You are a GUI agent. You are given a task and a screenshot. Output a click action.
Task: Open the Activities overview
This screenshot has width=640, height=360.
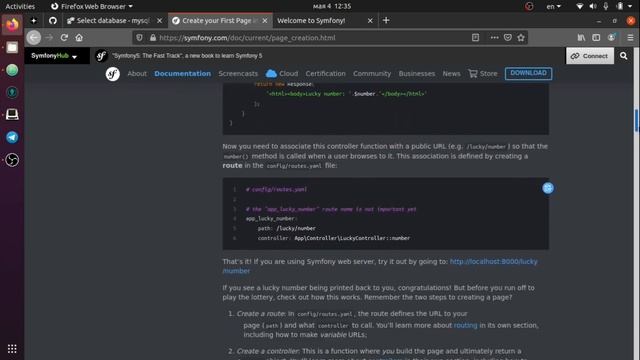coord(20,6)
